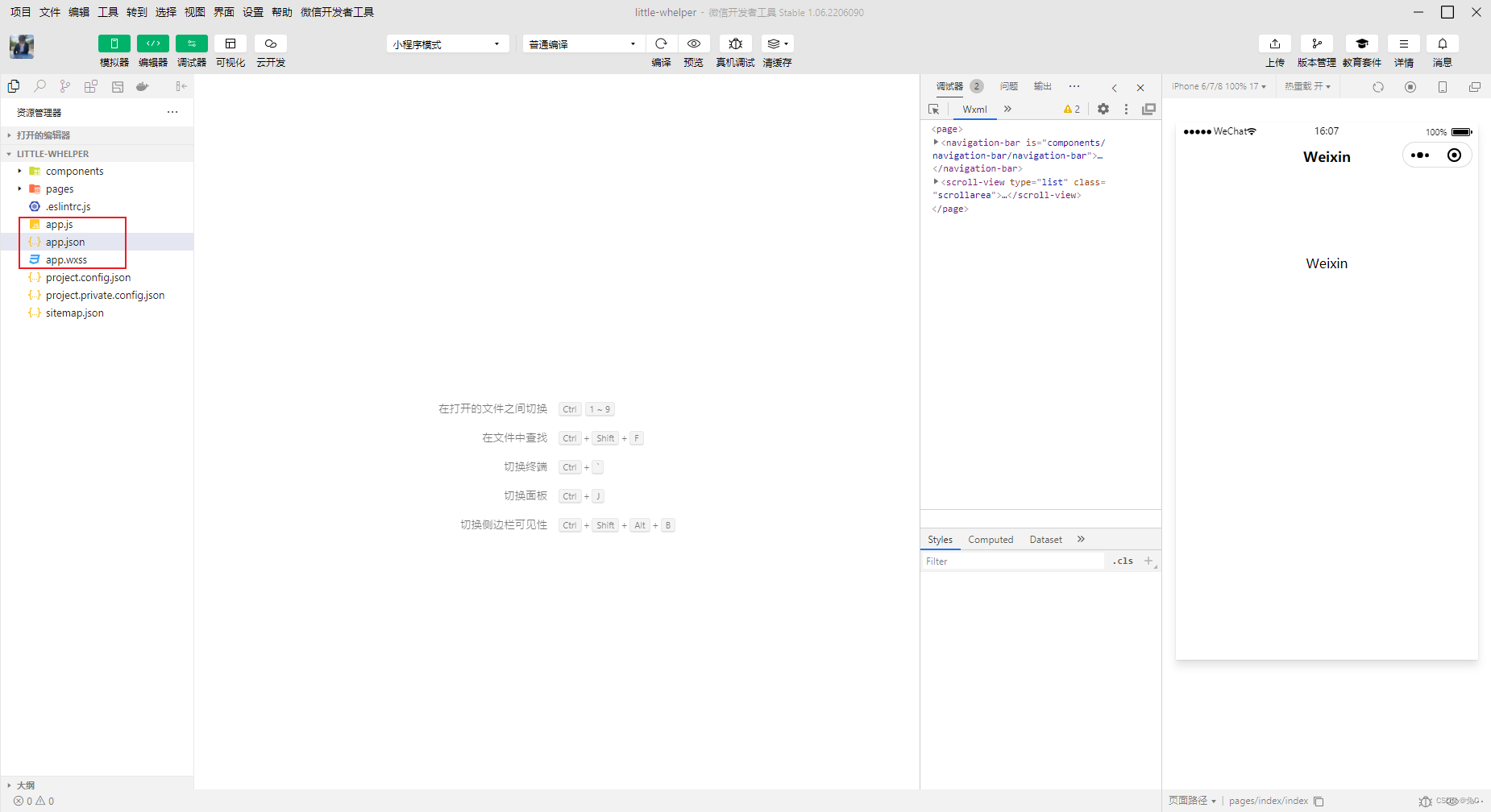Viewport: 1491px width, 812px height.
Task: Open the 资源管理器 more actions ellipsis
Action: [x=172, y=112]
